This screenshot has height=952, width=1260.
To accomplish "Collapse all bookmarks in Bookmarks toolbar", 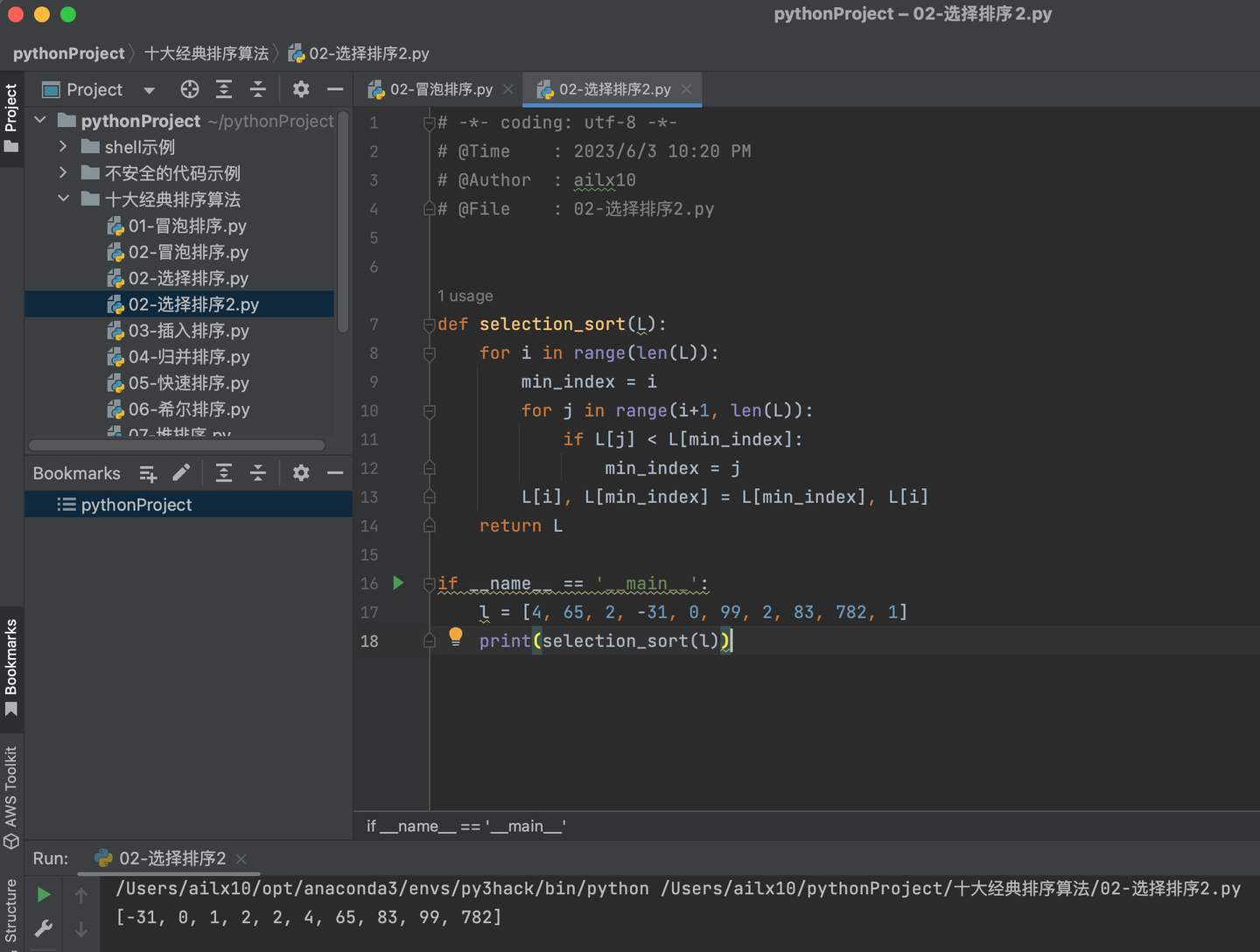I will pos(258,473).
